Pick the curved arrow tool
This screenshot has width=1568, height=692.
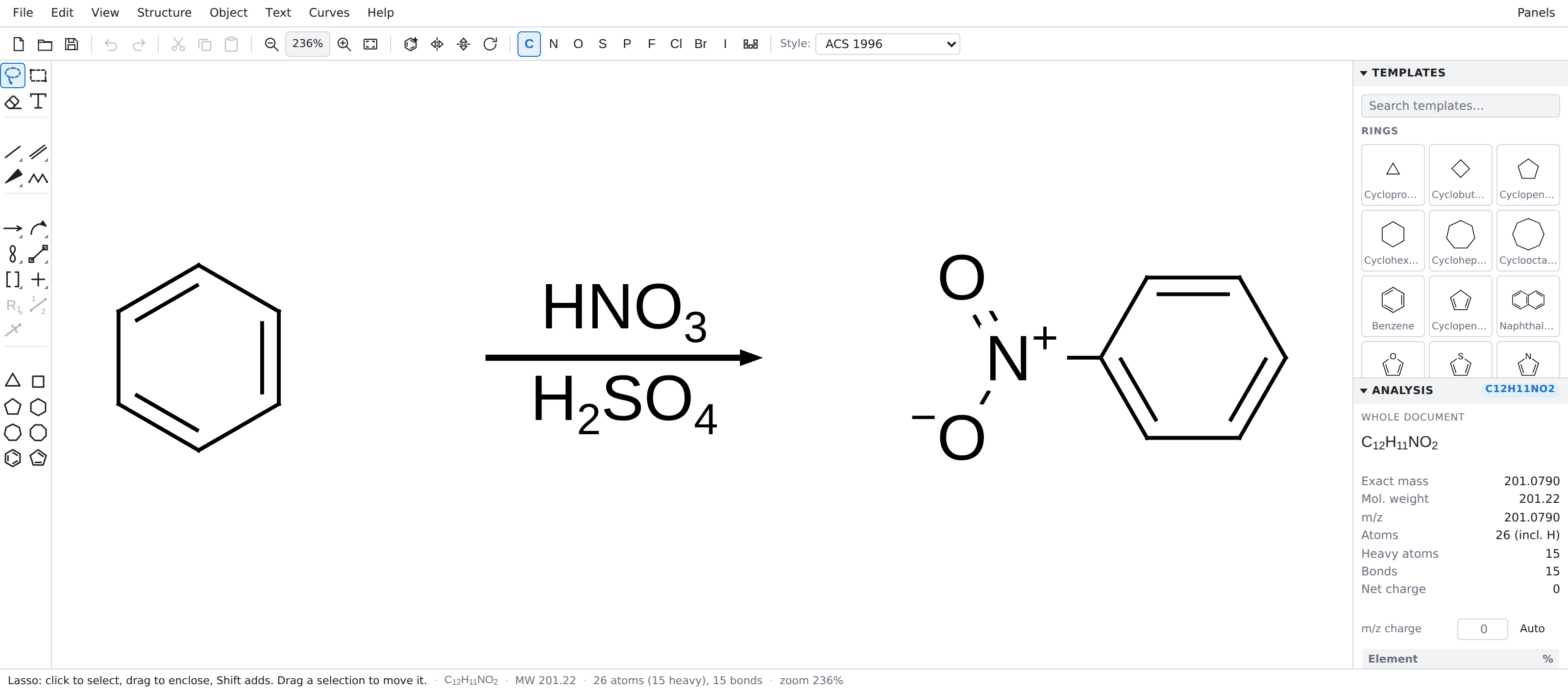38,229
